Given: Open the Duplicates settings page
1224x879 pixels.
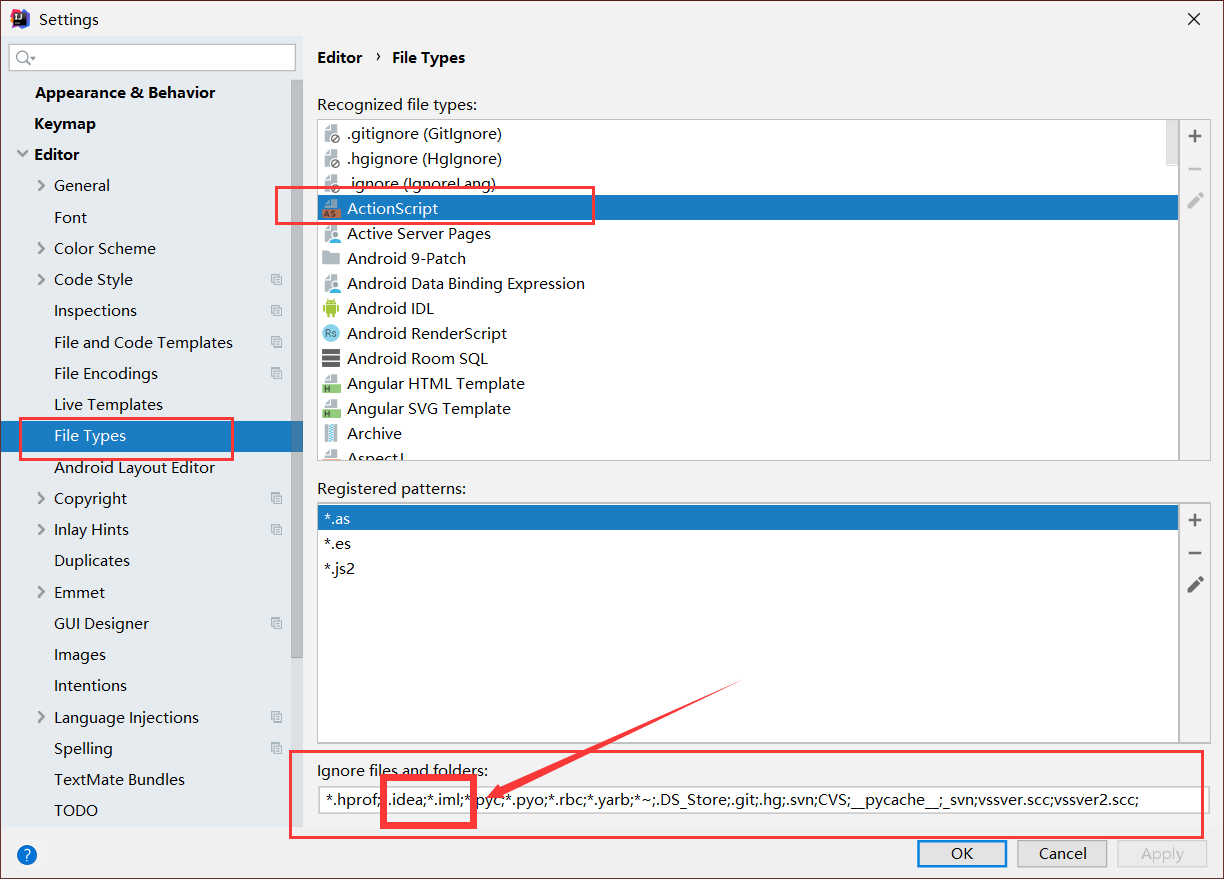Looking at the screenshot, I should (x=92, y=561).
